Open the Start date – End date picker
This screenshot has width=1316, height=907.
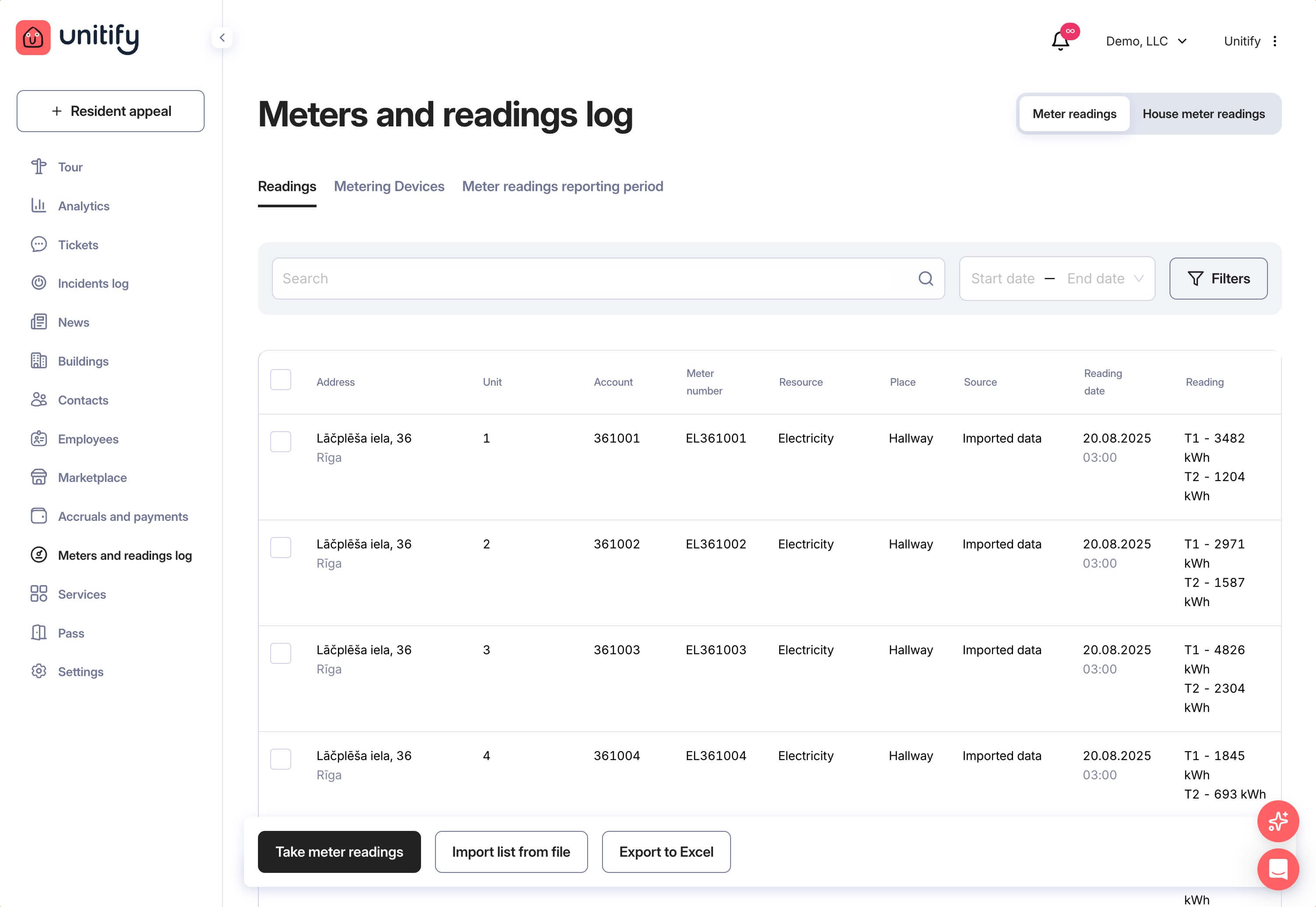coord(1056,279)
